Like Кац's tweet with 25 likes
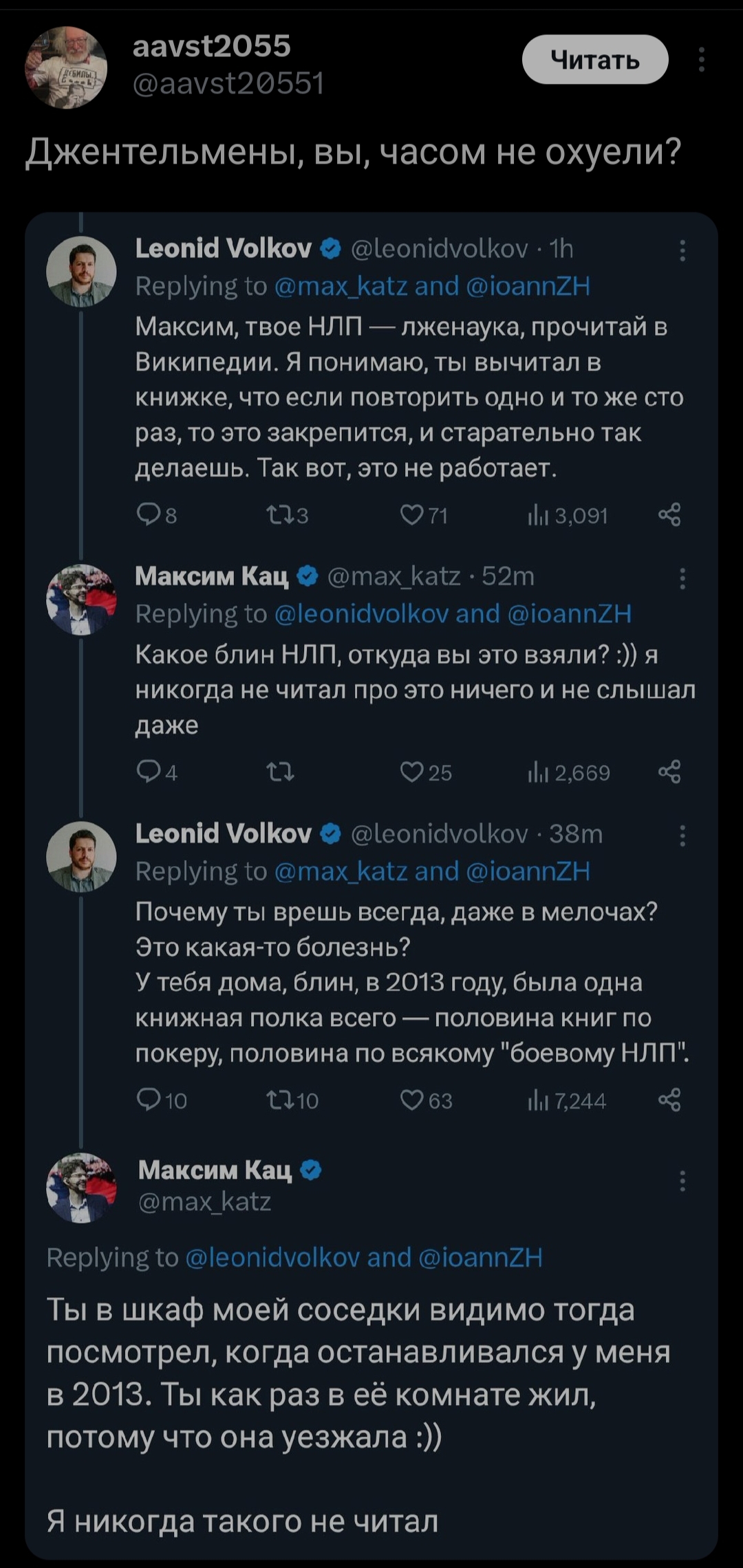The width and height of the screenshot is (743, 1568). 412,772
